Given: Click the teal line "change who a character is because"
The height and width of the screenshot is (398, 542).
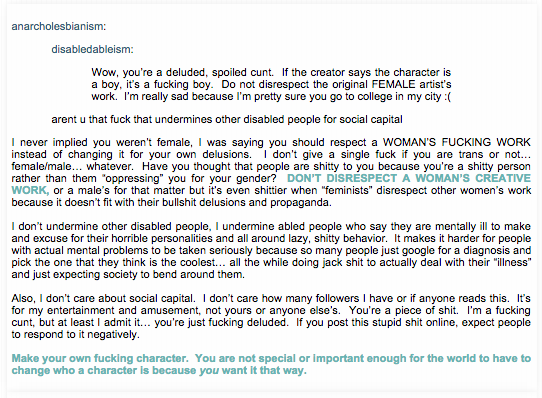Looking at the screenshot, I should (104, 370).
